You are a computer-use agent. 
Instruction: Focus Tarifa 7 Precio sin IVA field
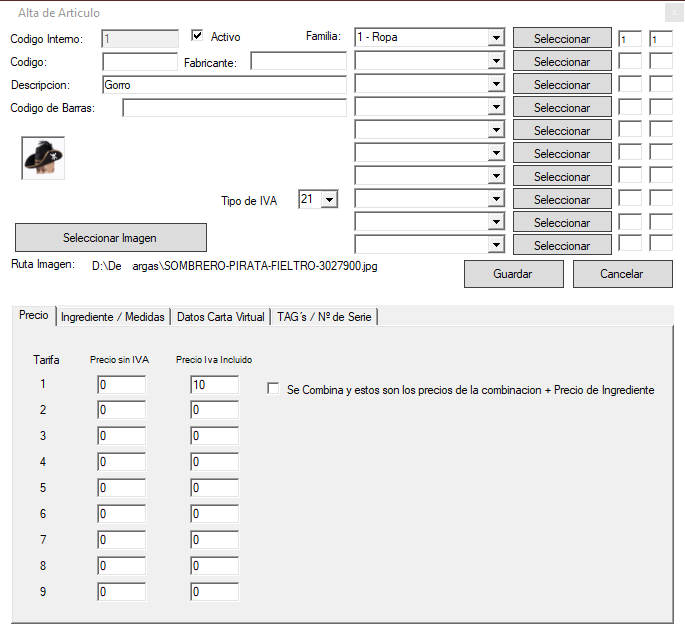coord(122,540)
